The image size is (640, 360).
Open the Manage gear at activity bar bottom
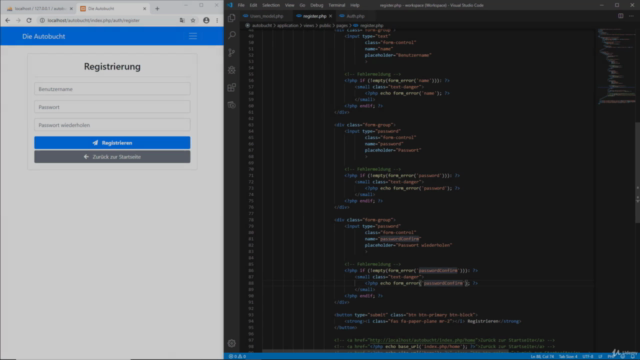tap(232, 343)
